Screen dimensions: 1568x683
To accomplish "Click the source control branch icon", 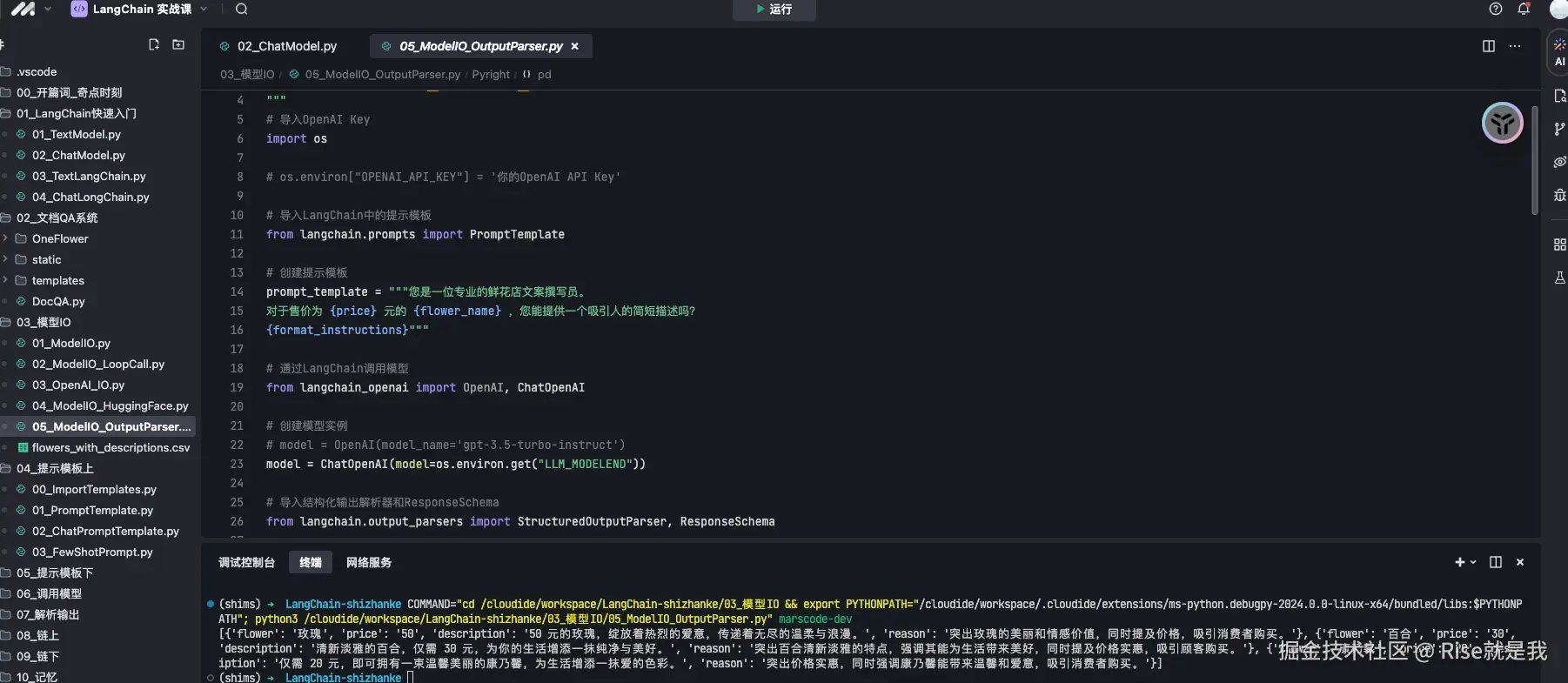I will tap(1558, 129).
